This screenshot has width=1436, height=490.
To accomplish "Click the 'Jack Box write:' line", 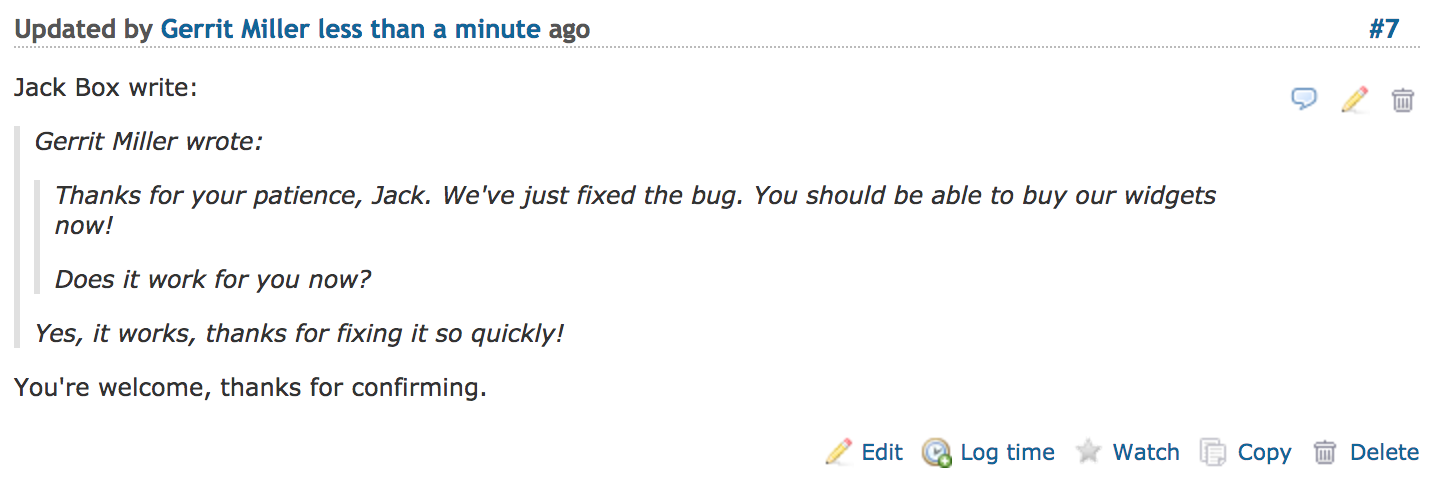I will pos(106,88).
